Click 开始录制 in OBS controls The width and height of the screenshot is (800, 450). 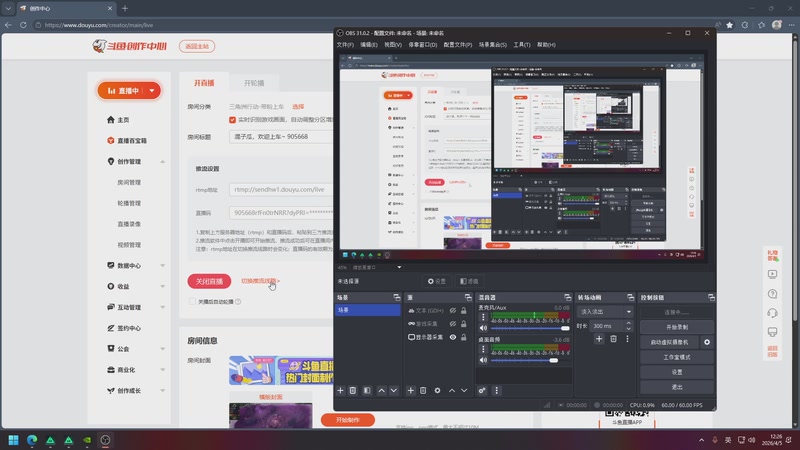click(677, 327)
